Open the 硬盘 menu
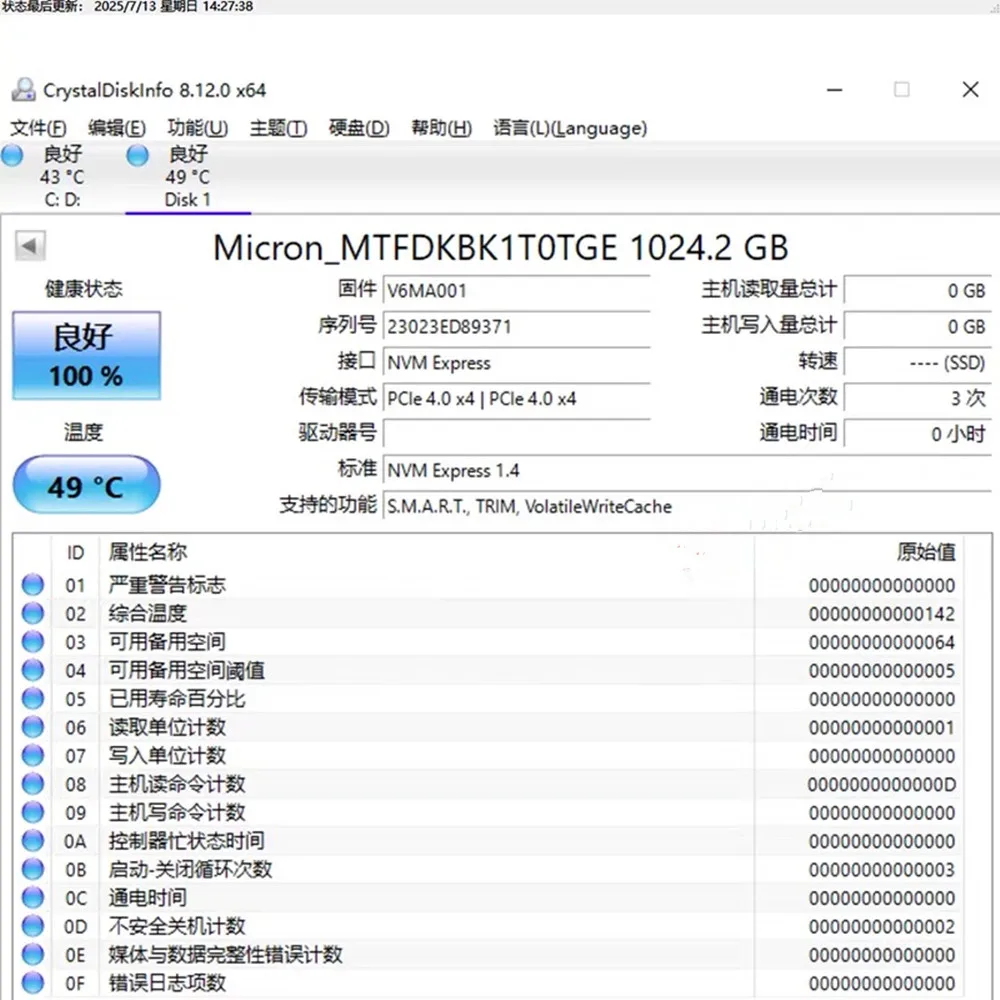This screenshot has width=1000, height=1000. pos(357,128)
